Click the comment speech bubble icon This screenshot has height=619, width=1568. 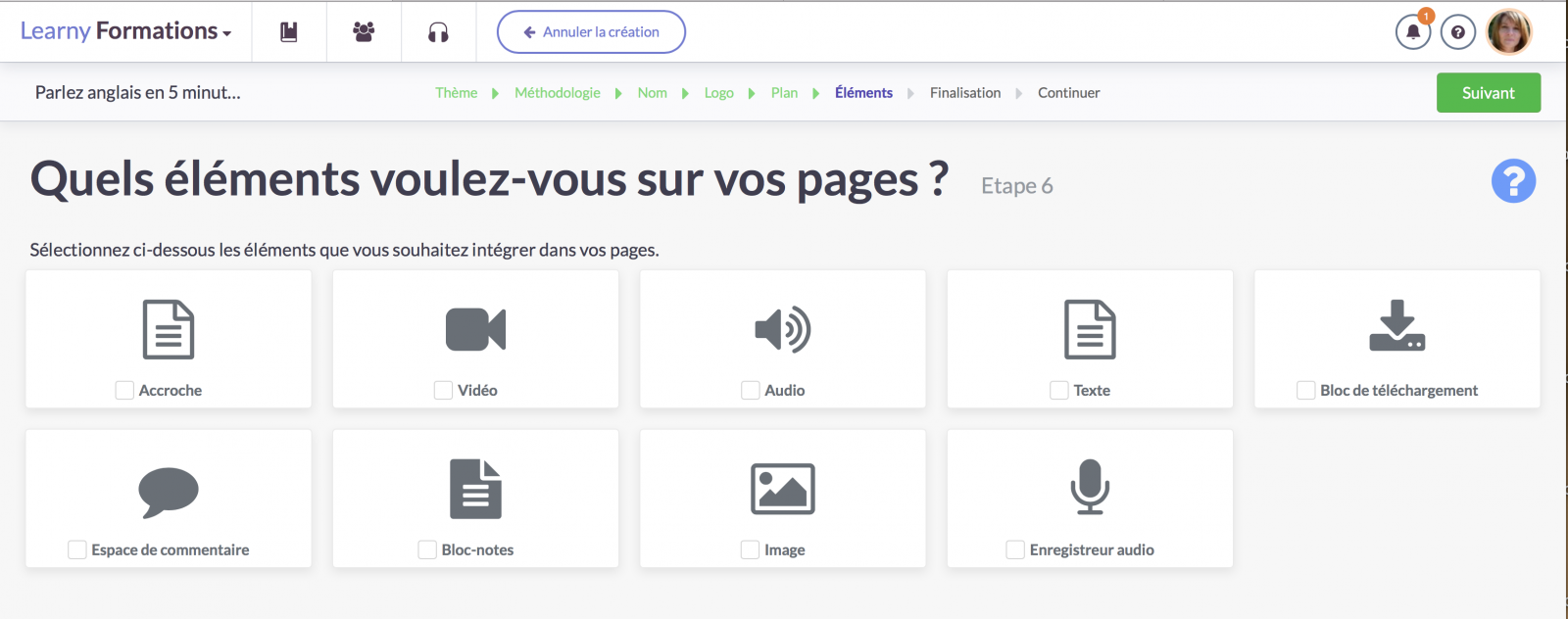click(x=169, y=492)
